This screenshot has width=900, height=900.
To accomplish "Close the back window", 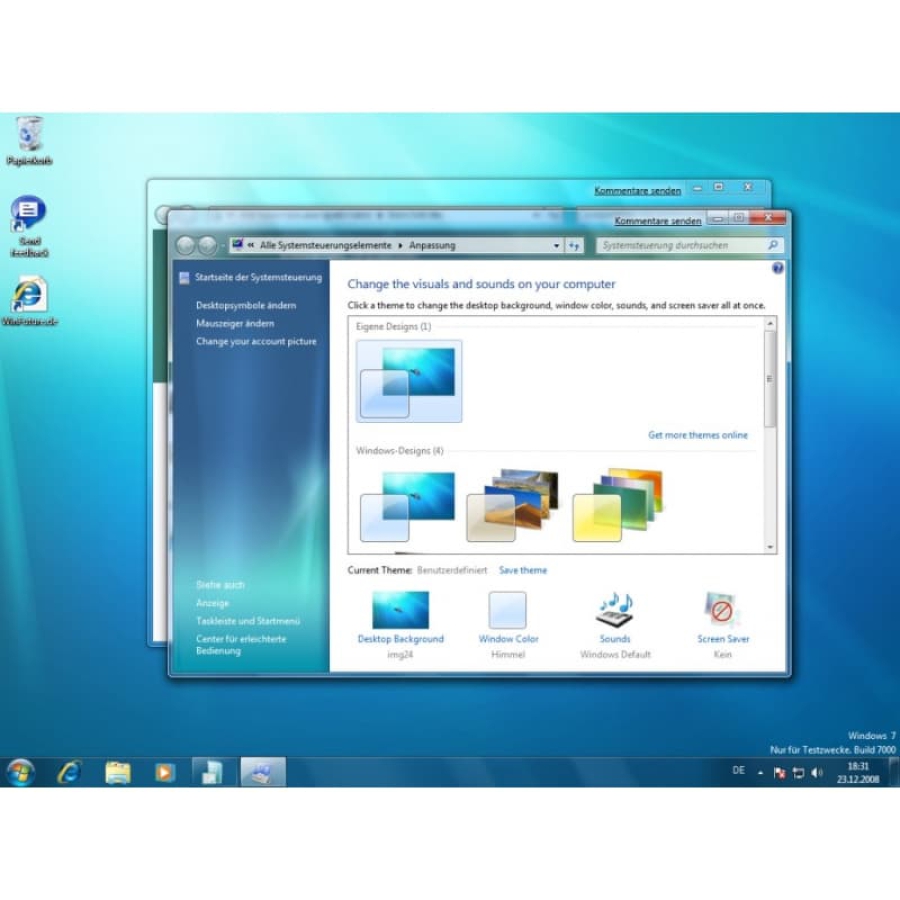I will click(748, 187).
